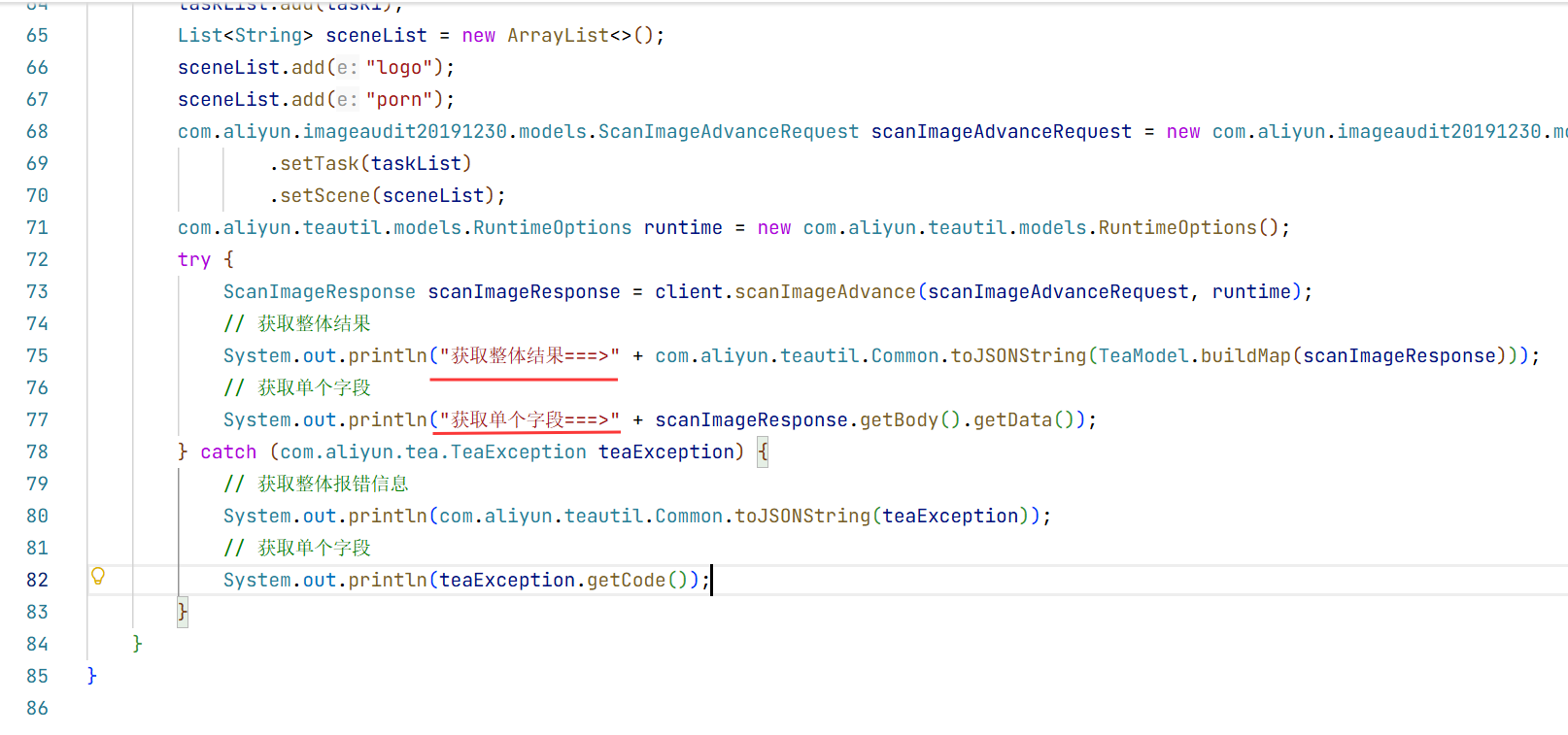Viewport: 1568px width, 735px height.
Task: Click line number 78 in gutter
Action: click(37, 452)
